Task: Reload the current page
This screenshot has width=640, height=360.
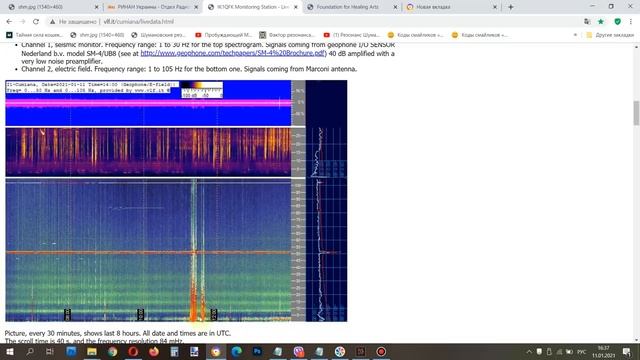Action: click(36, 22)
